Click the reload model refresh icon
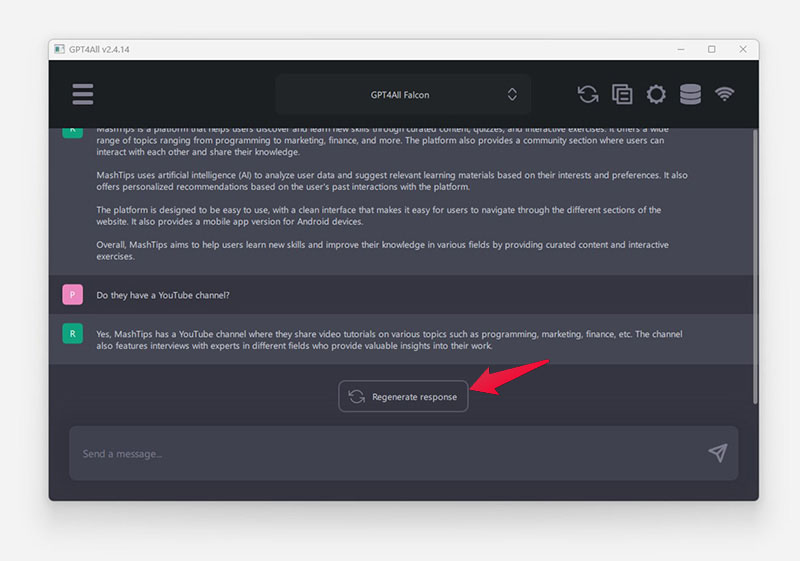Image resolution: width=800 pixels, height=561 pixels. coord(588,94)
